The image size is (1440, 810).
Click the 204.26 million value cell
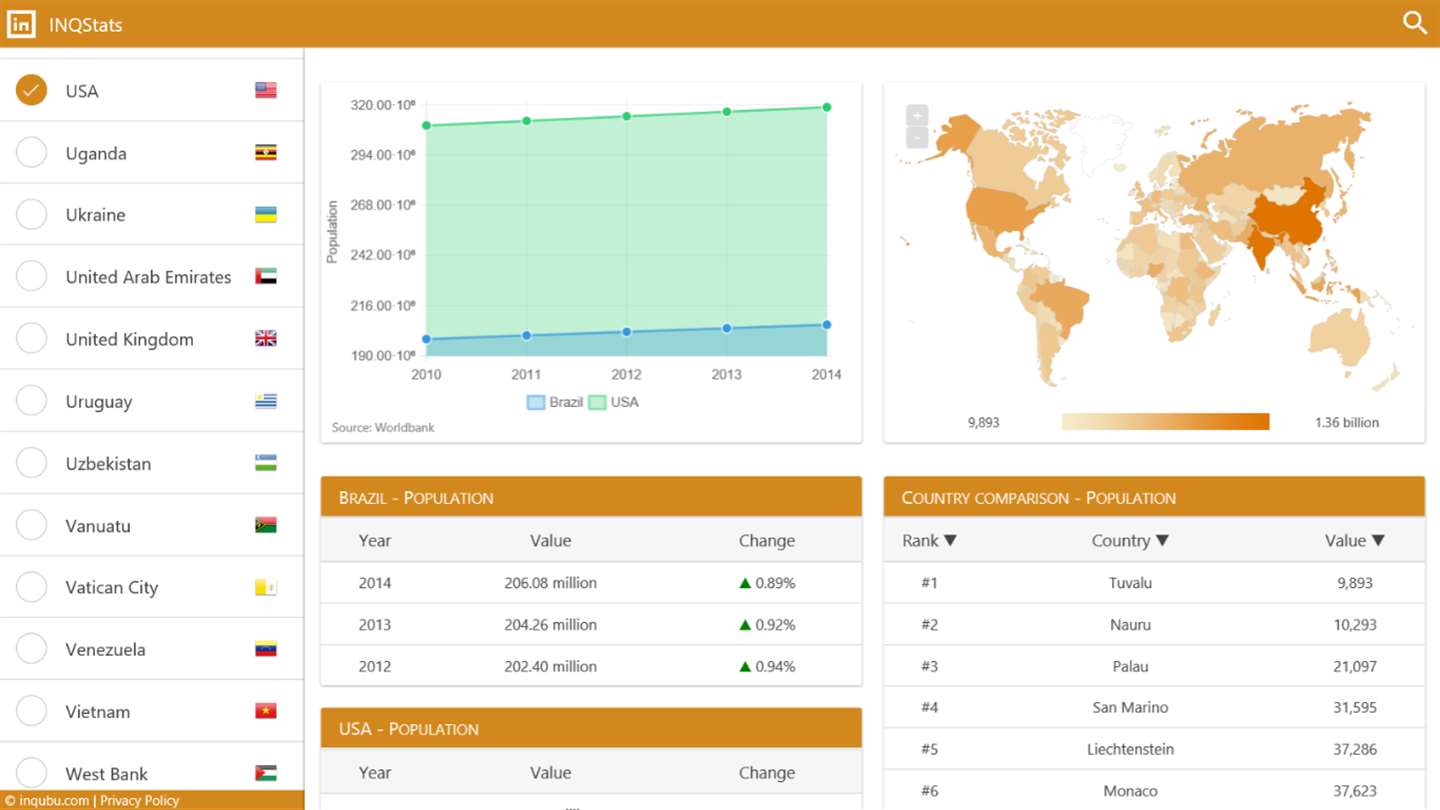551,625
